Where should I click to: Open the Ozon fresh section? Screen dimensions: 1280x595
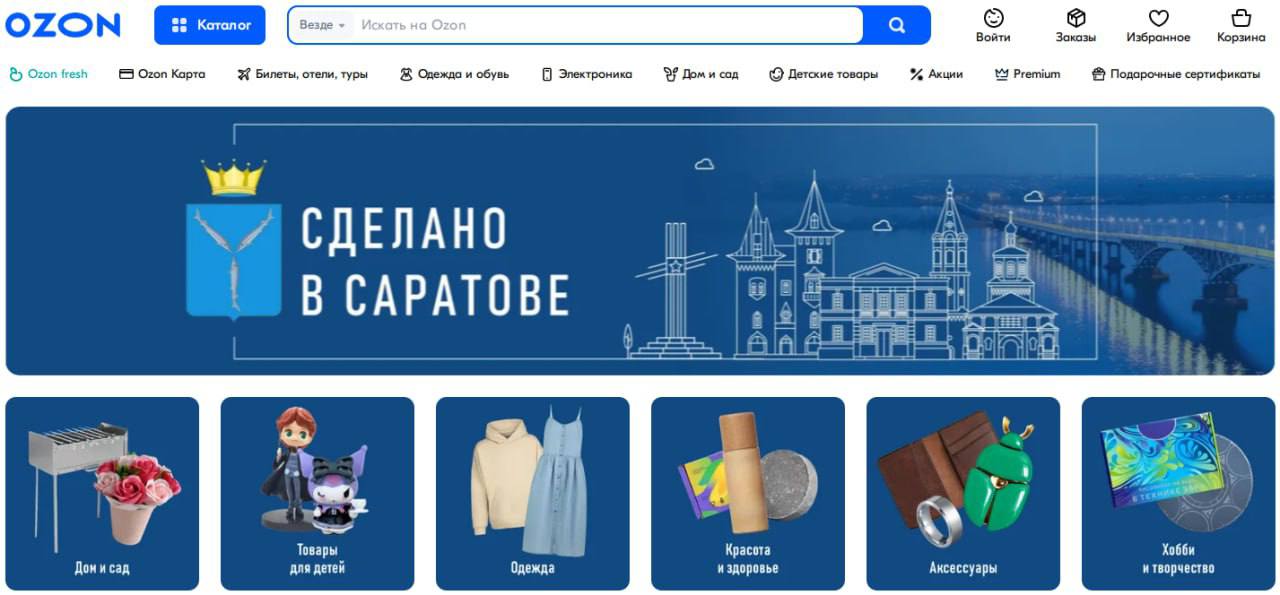tap(48, 74)
